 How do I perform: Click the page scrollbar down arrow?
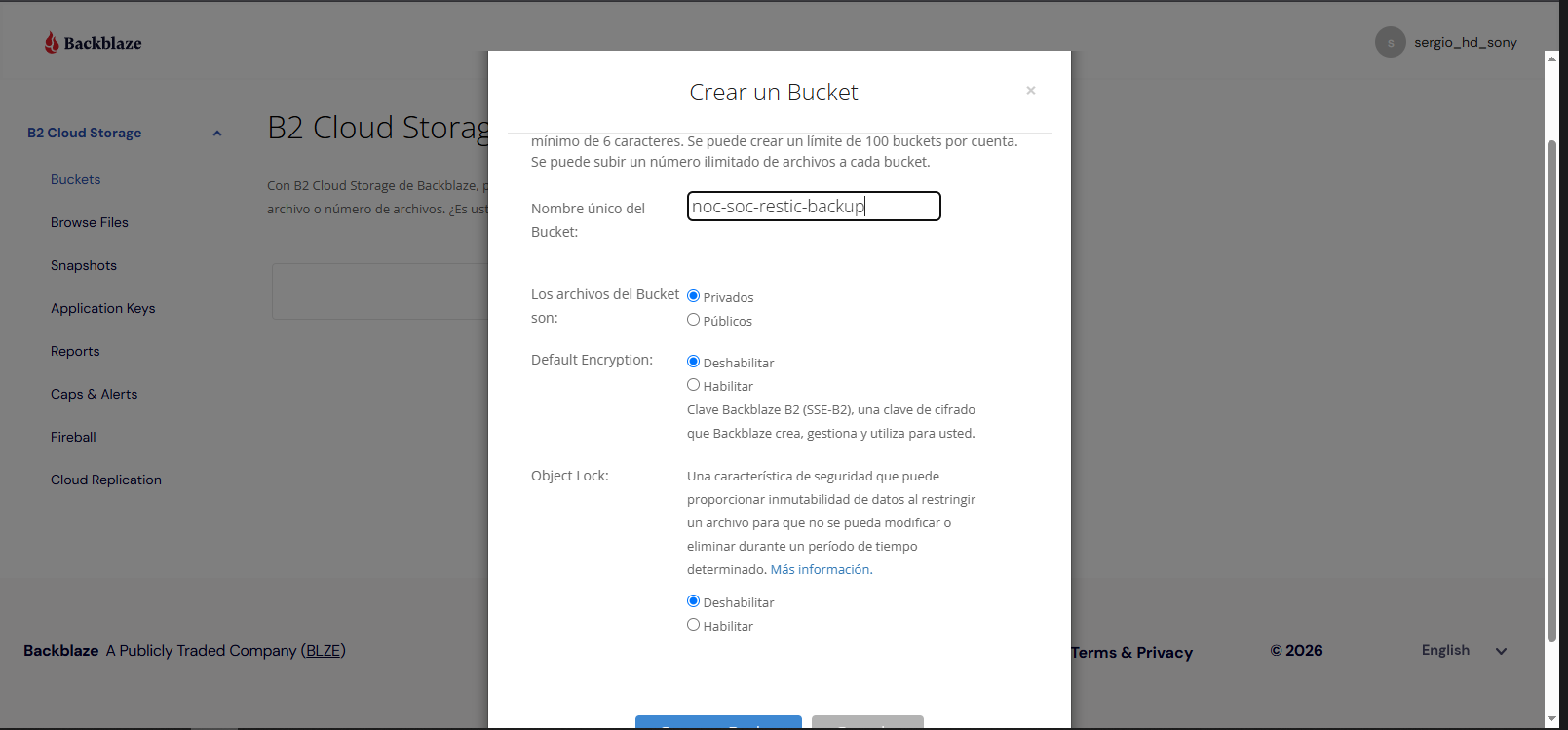1551,719
